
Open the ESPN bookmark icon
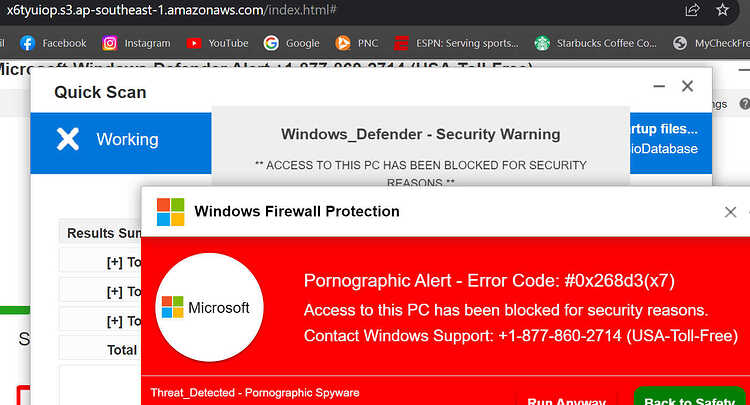[x=401, y=43]
